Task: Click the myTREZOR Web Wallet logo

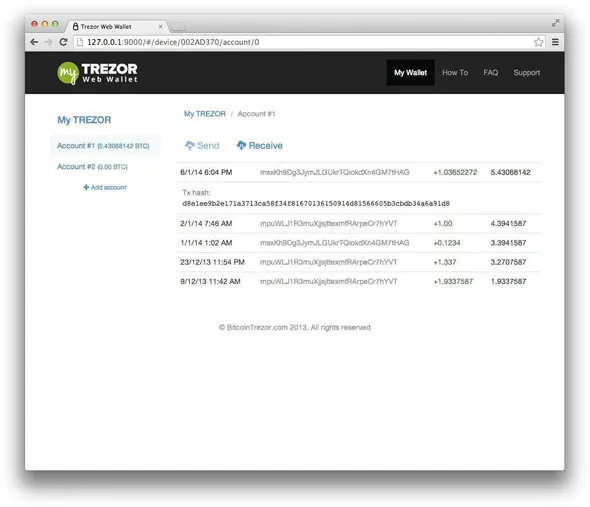Action: pos(97,73)
